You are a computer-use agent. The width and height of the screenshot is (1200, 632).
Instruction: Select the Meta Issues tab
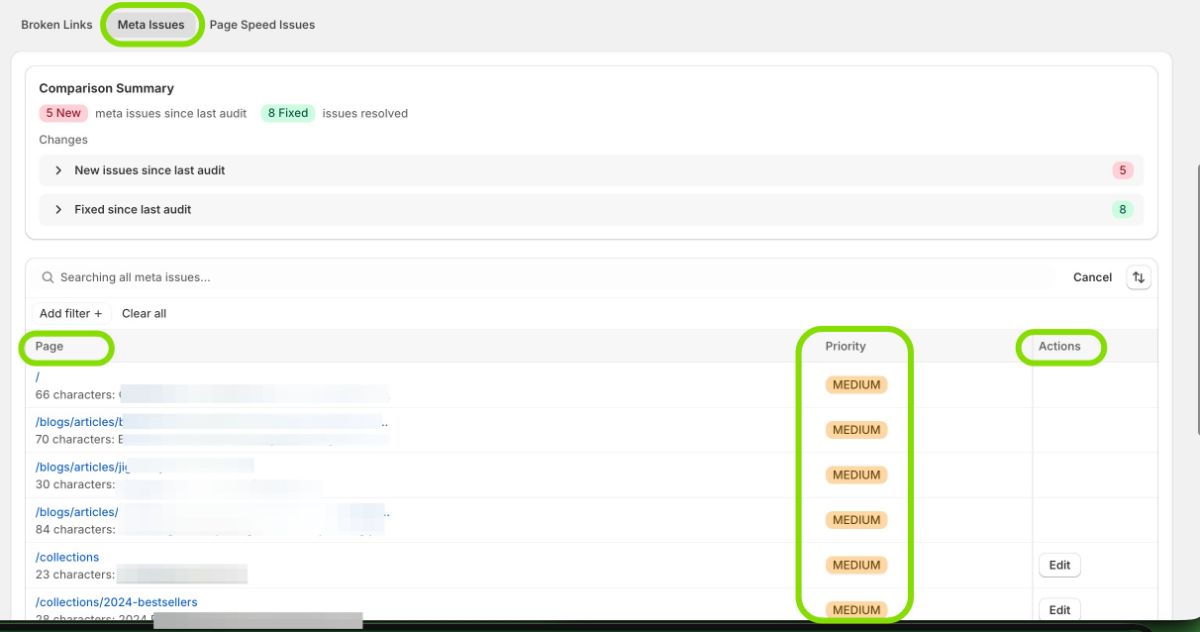pyautogui.click(x=151, y=25)
